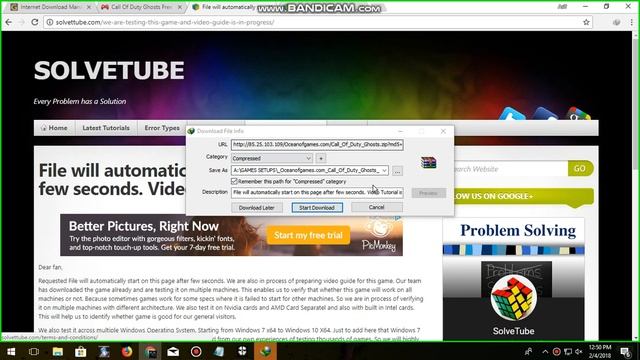
Task: Open Microsoft Store from the taskbar
Action: [x=80, y=351]
